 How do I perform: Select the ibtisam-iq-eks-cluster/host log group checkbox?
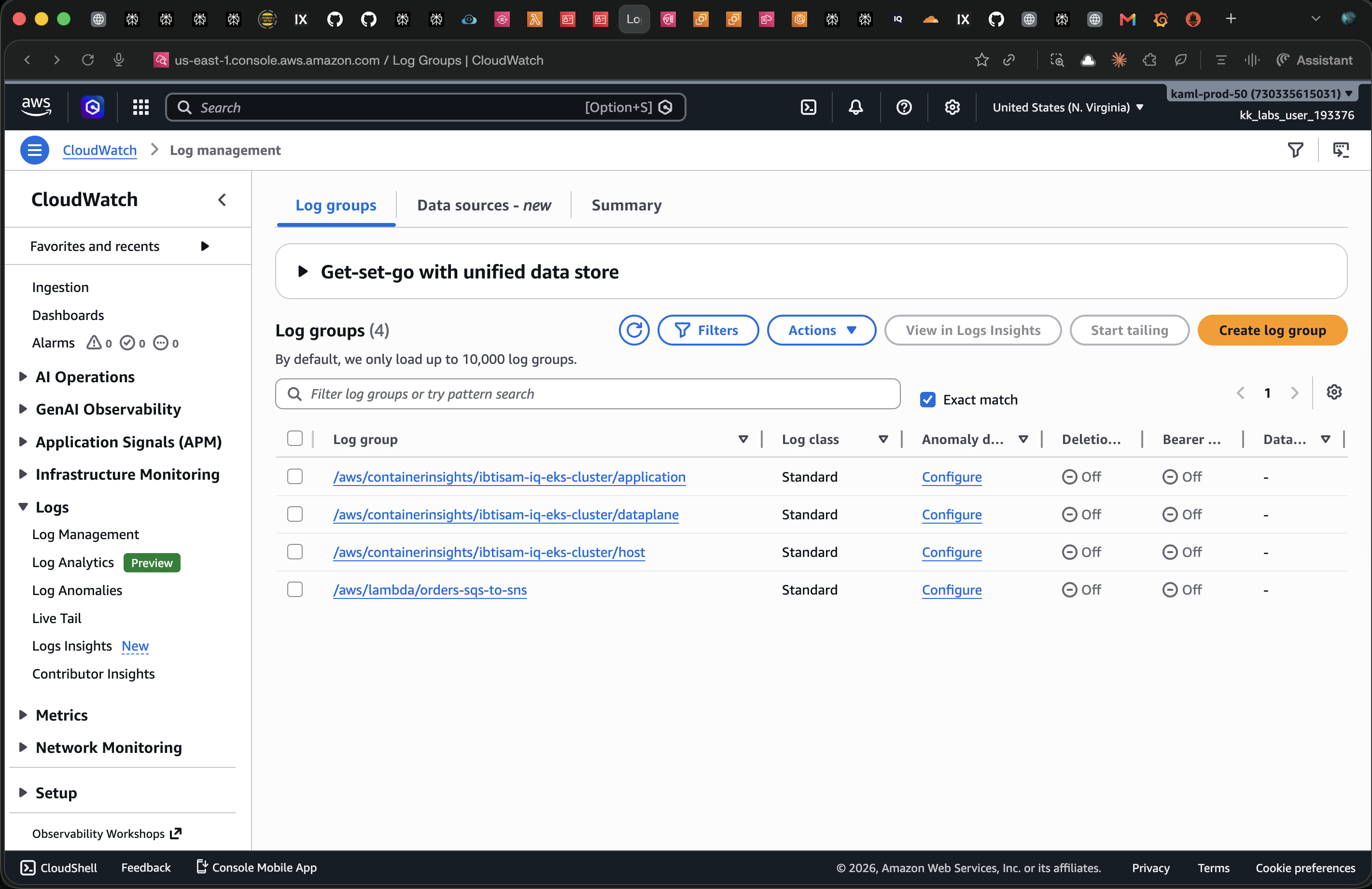point(294,551)
